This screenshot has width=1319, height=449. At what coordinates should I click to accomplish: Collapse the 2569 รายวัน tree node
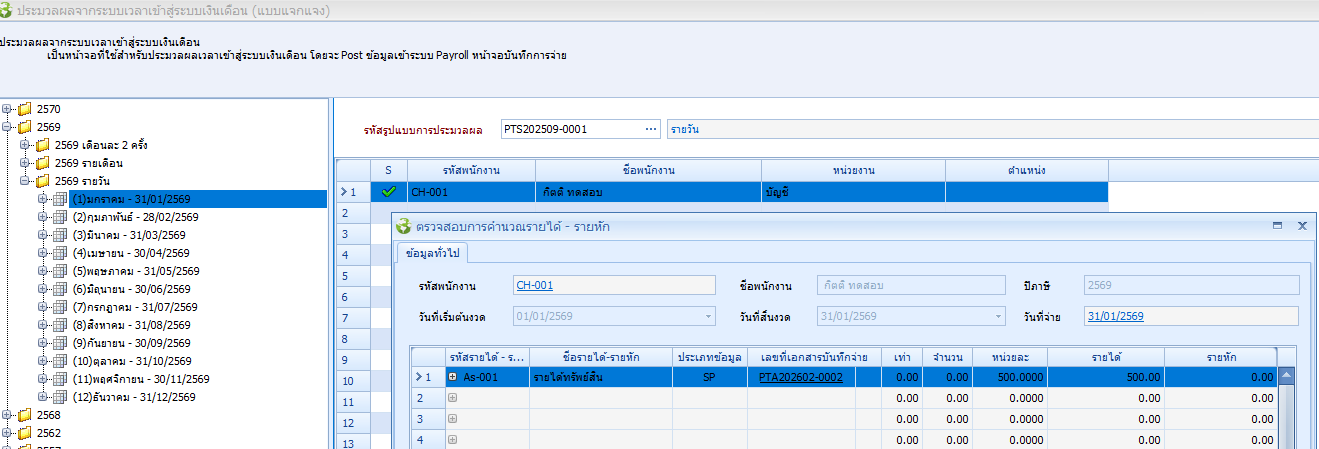point(25,181)
